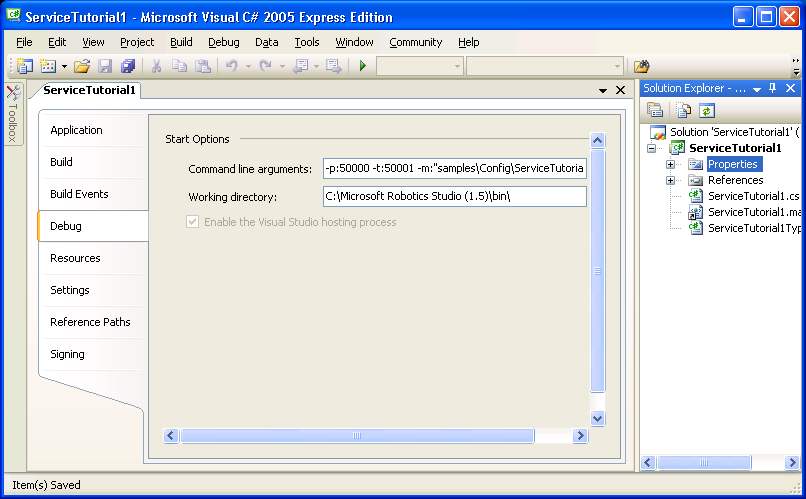Open the Community menu
Image resolution: width=806 pixels, height=499 pixels.
pos(415,42)
